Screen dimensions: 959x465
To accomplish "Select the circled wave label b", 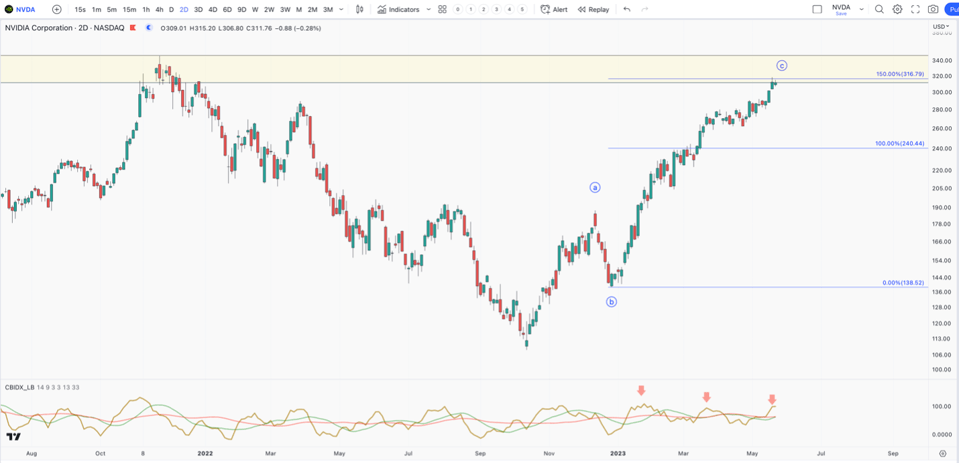I will [x=612, y=301].
